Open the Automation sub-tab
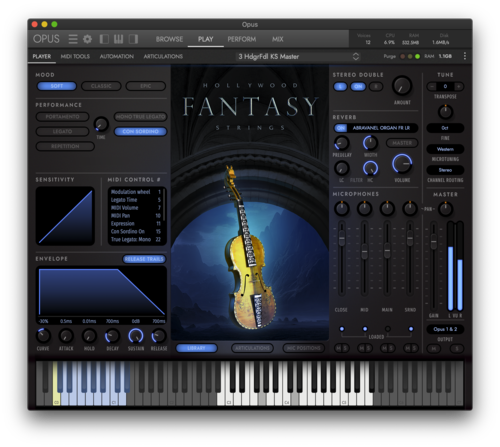Screen dimensions: 500x447 coord(117,56)
